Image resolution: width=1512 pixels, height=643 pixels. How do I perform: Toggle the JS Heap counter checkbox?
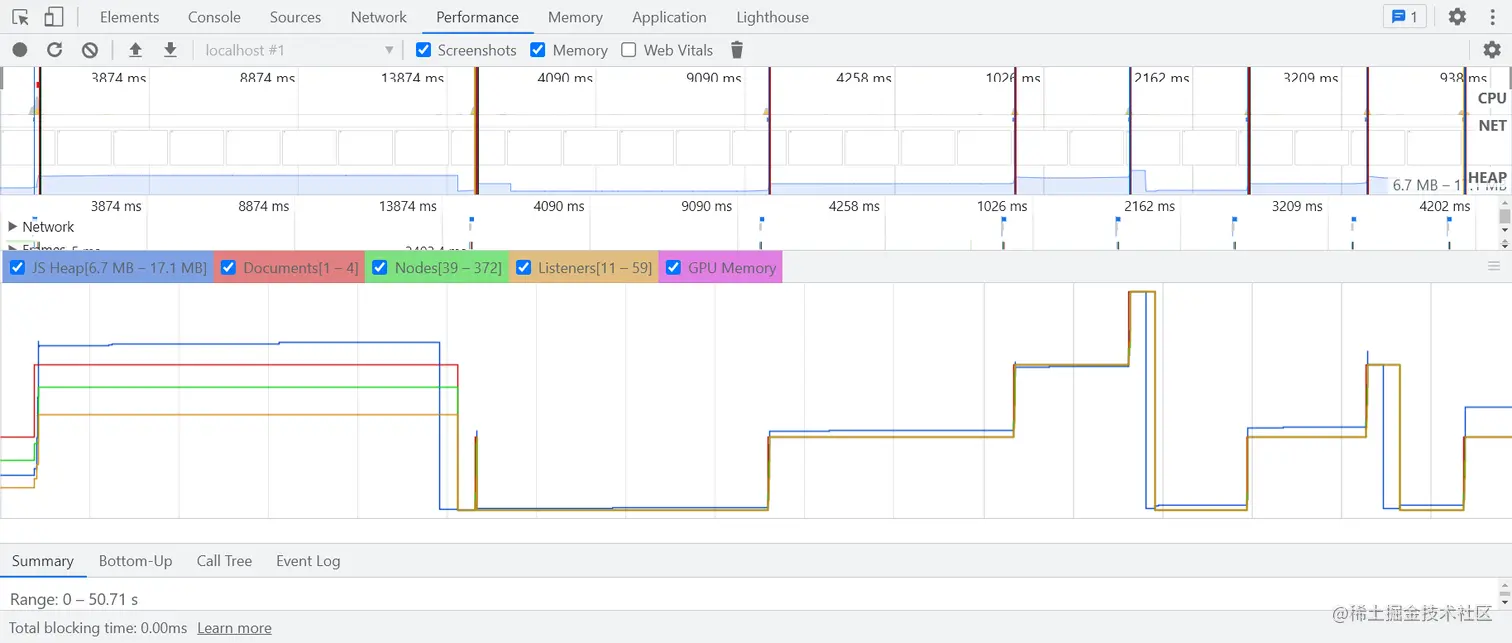(x=17, y=268)
